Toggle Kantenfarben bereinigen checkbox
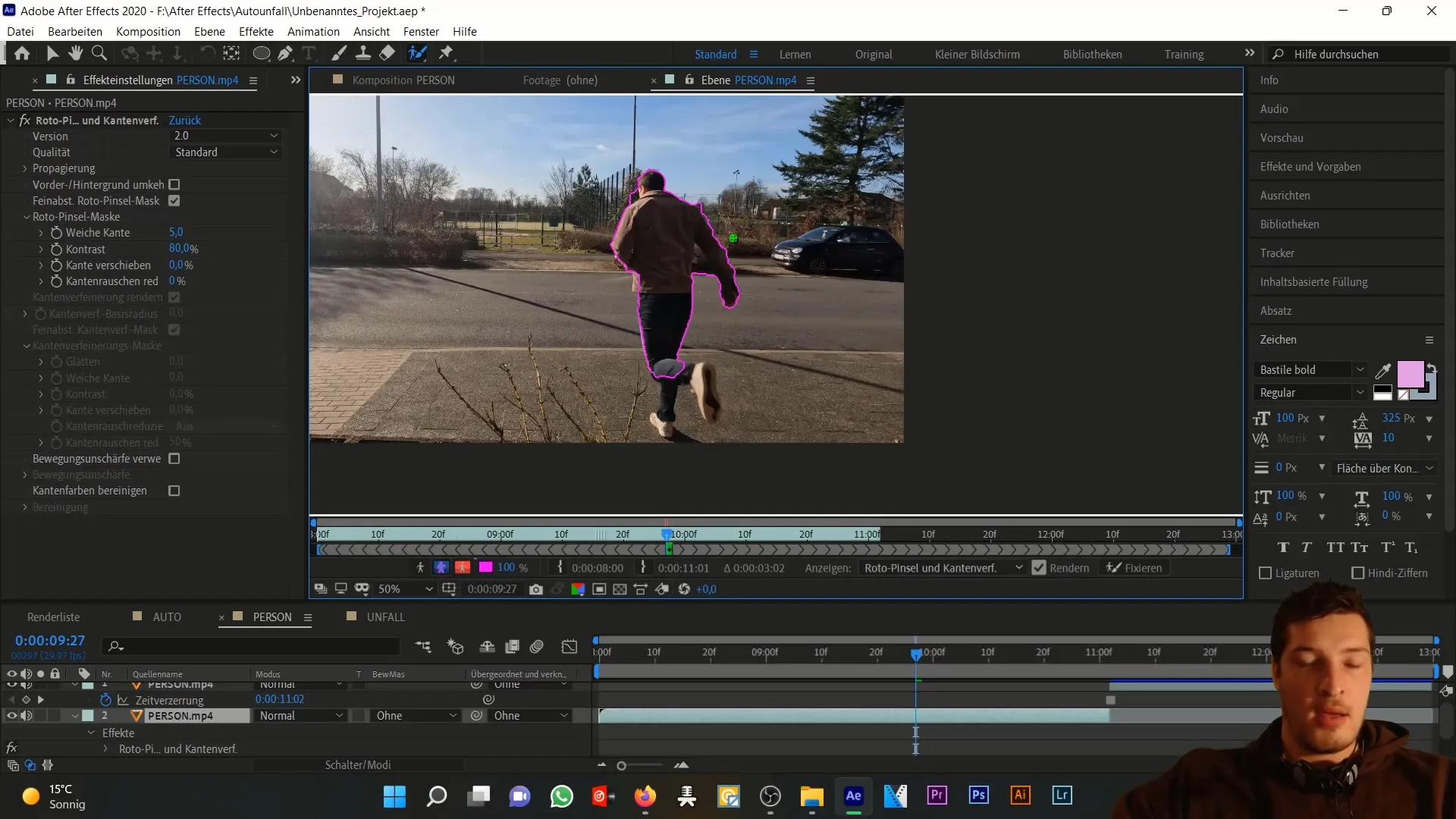Image resolution: width=1456 pixels, height=819 pixels. pyautogui.click(x=175, y=491)
